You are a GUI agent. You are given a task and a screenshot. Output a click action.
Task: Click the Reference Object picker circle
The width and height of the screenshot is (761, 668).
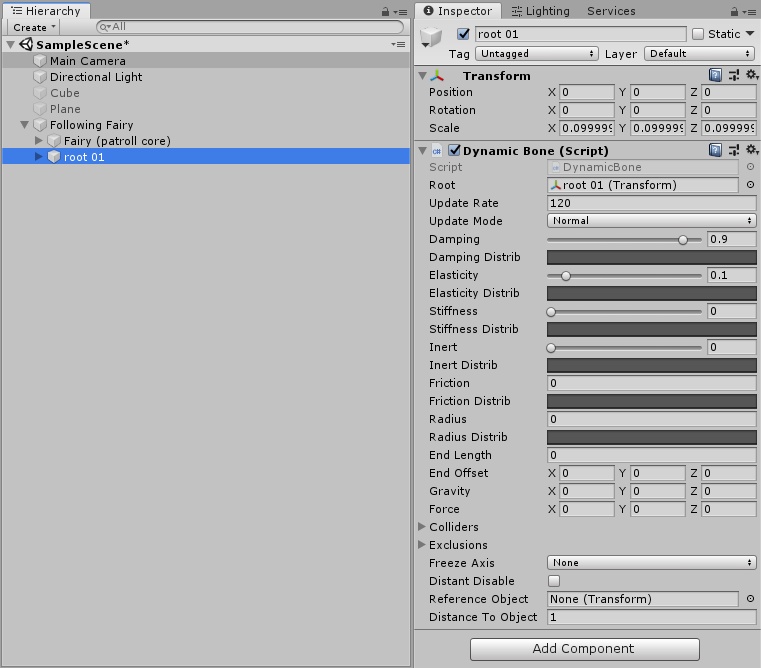(750, 599)
